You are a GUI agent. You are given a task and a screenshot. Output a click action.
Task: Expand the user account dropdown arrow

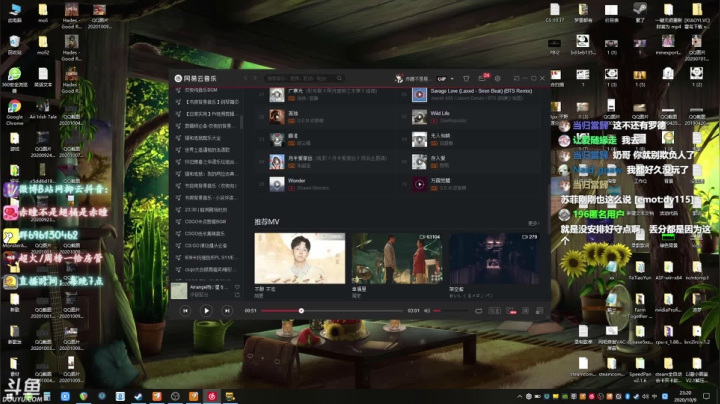coord(452,79)
